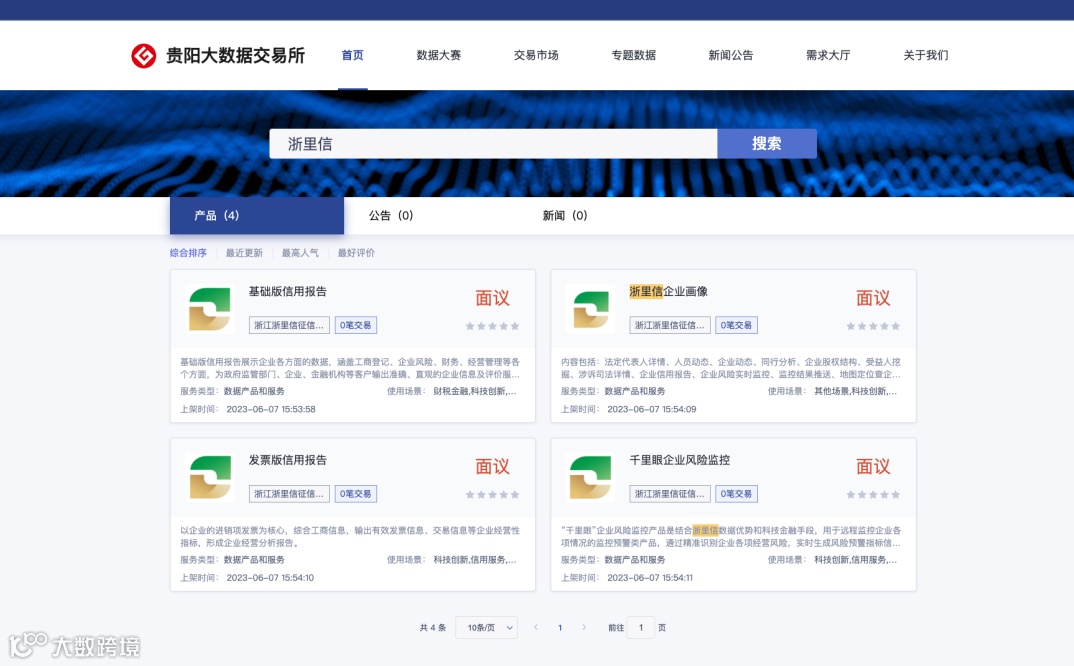Click star rating of 发票版信用报告
Screen dimensions: 1074x666
tap(492, 495)
